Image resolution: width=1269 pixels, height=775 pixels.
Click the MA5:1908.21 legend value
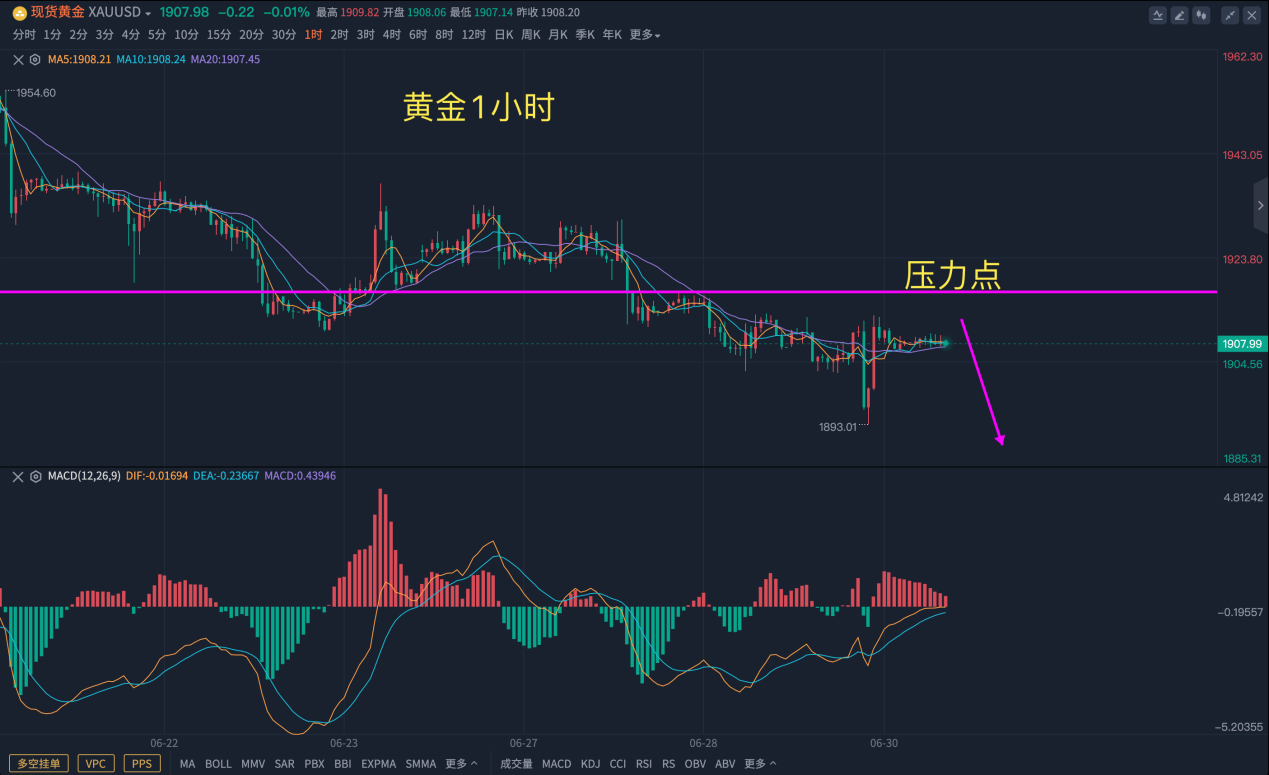[x=79, y=60]
